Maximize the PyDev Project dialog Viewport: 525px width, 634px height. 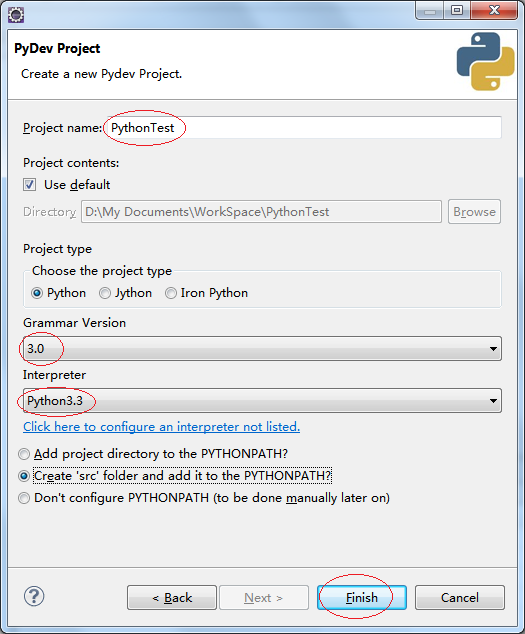pyautogui.click(x=457, y=11)
